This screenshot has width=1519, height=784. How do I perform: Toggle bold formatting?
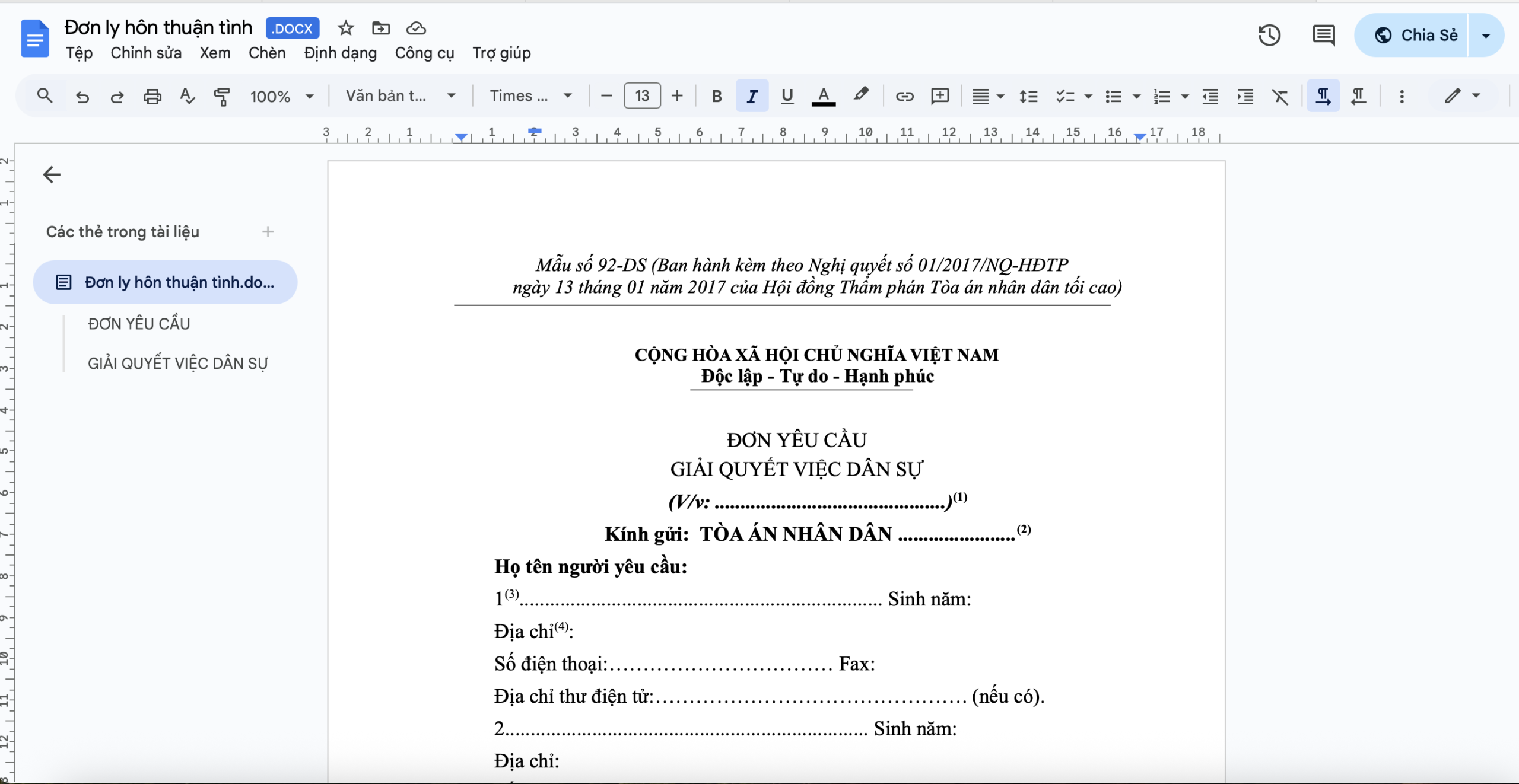pos(716,95)
